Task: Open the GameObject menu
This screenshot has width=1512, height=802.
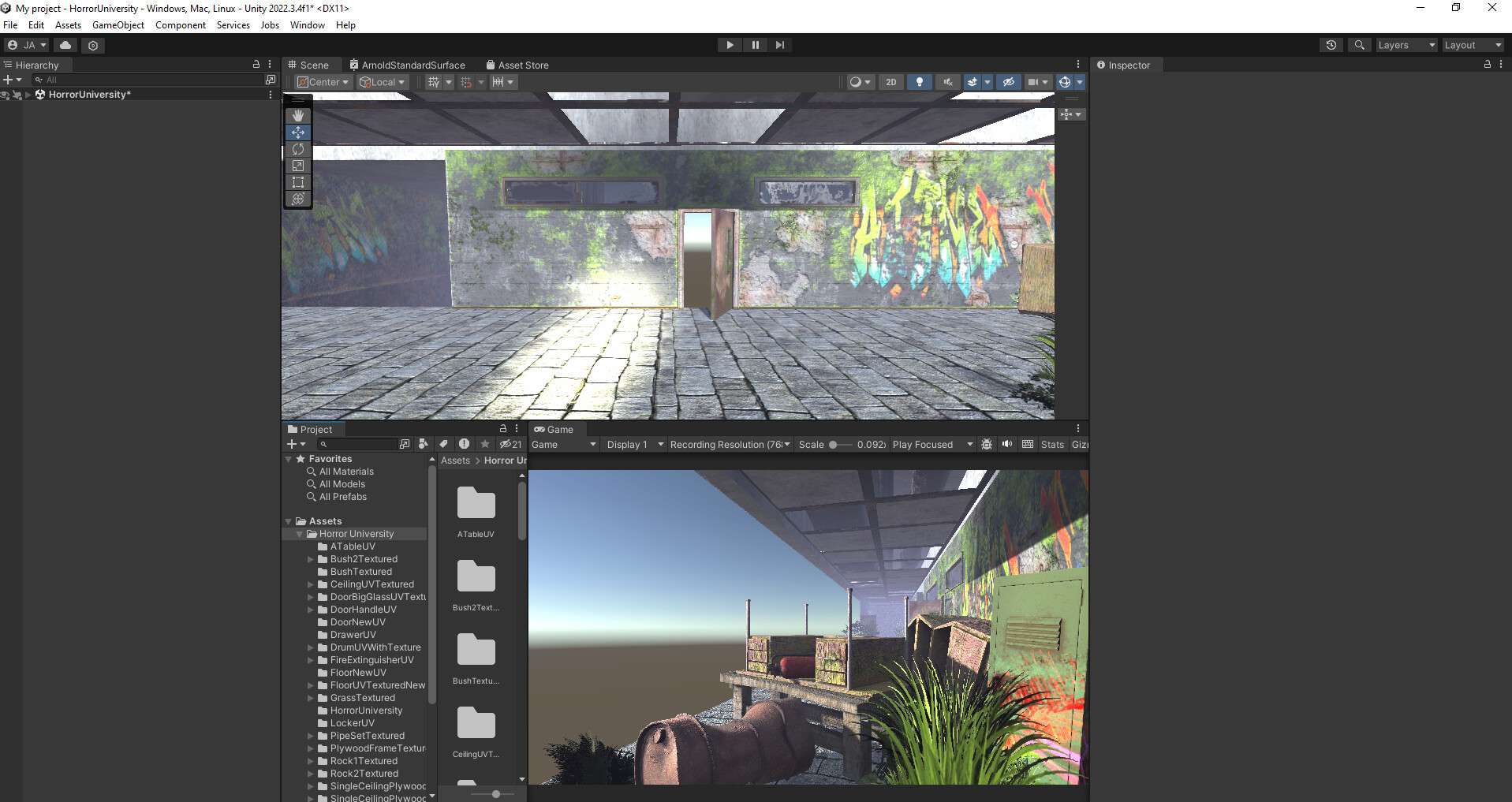Action: tap(118, 24)
